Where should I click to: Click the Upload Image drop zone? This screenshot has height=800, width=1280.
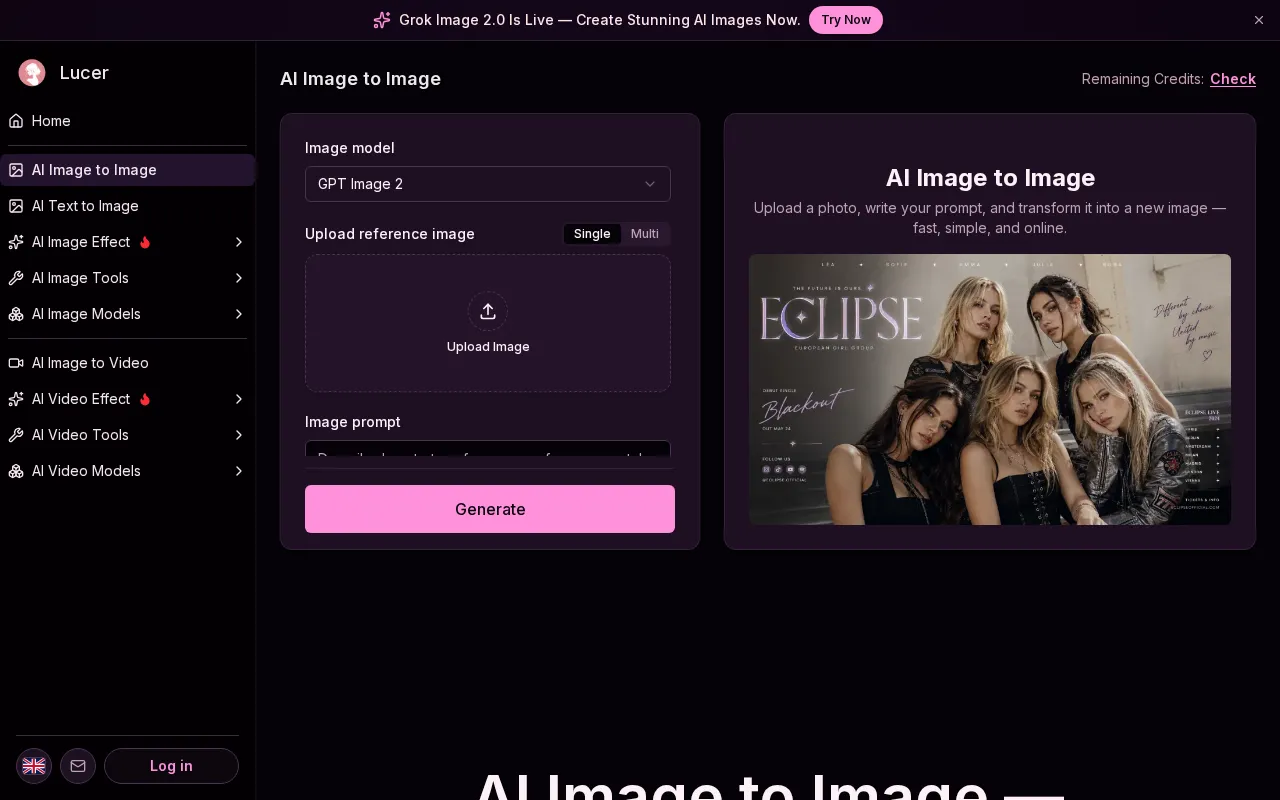coord(488,323)
